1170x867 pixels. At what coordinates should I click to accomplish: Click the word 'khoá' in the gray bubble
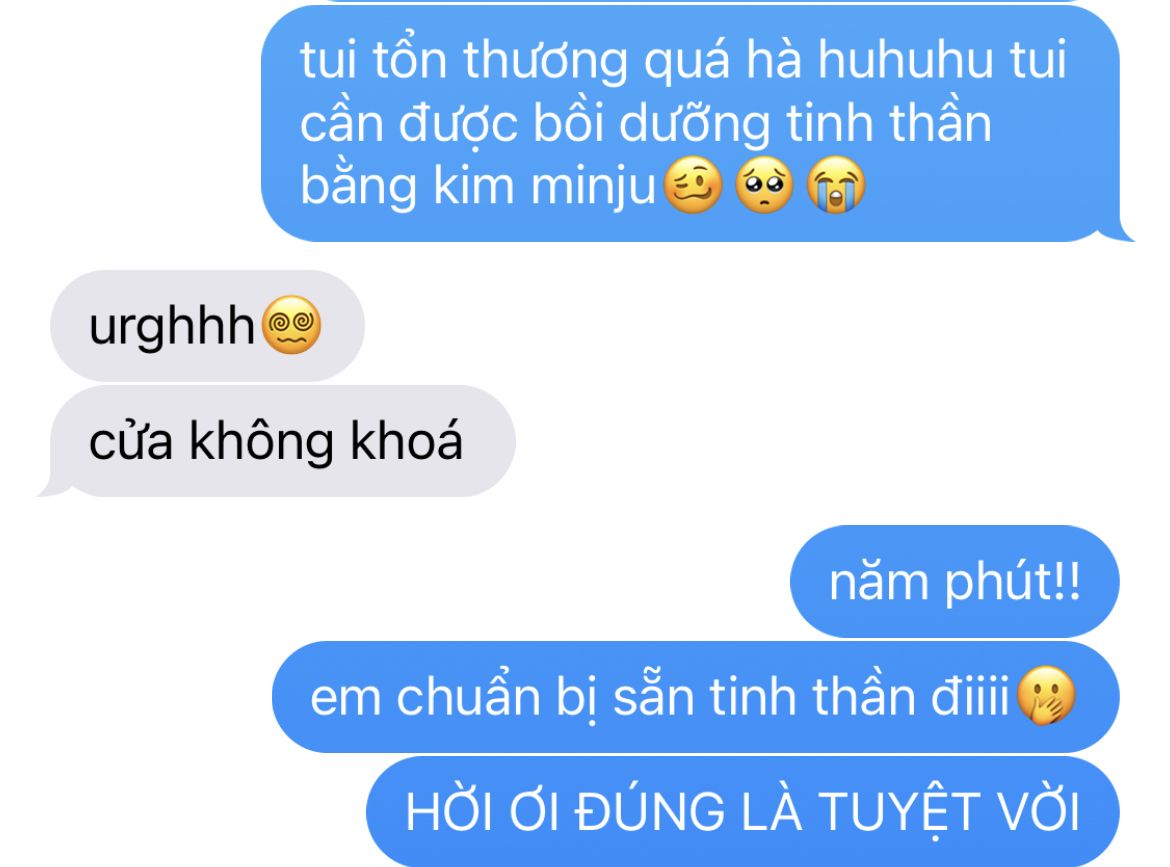(407, 439)
